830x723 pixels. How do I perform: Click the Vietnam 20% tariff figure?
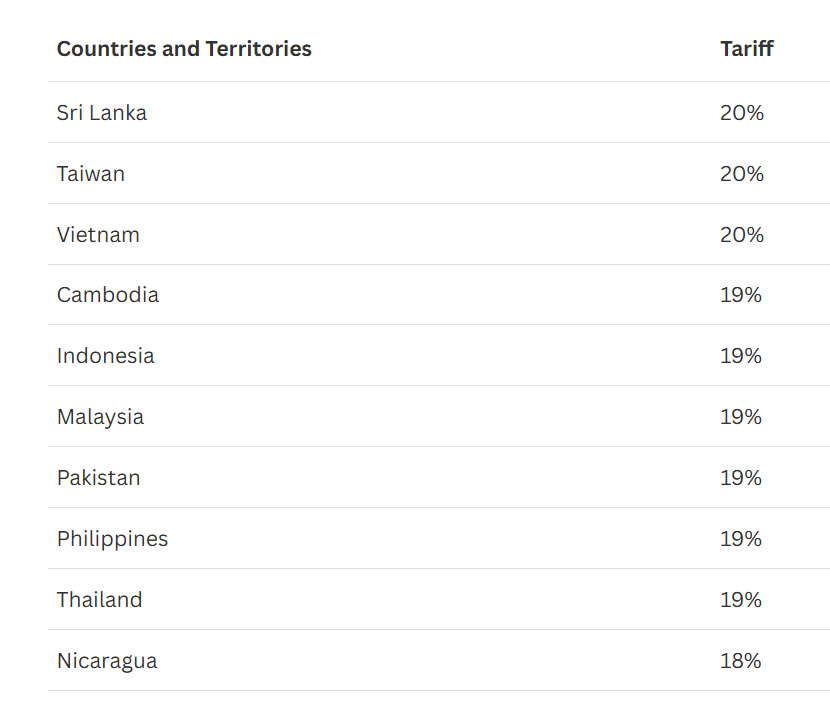pos(742,234)
